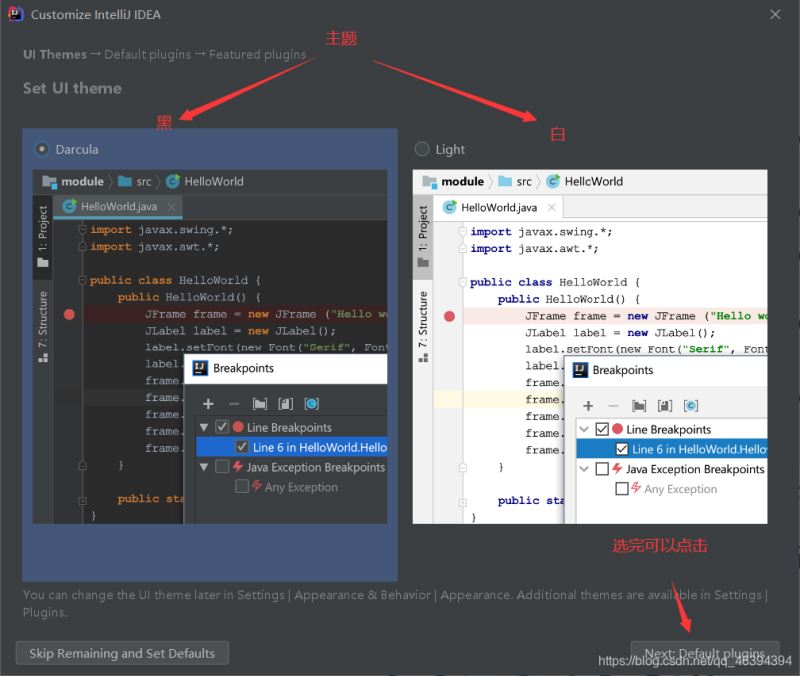The width and height of the screenshot is (800, 676).
Task: Select the Light theme radio button
Action: pos(422,148)
